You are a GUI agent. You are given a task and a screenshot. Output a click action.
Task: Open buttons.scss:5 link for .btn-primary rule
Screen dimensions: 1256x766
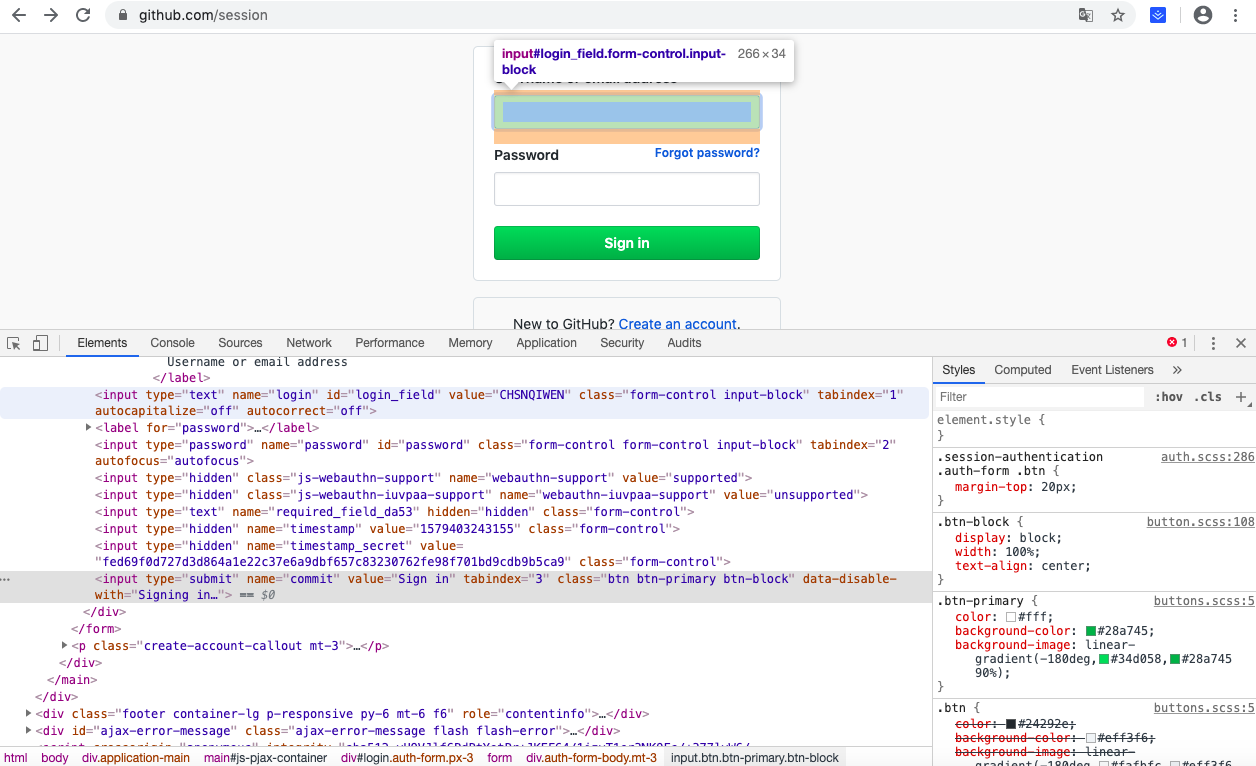click(x=1204, y=601)
